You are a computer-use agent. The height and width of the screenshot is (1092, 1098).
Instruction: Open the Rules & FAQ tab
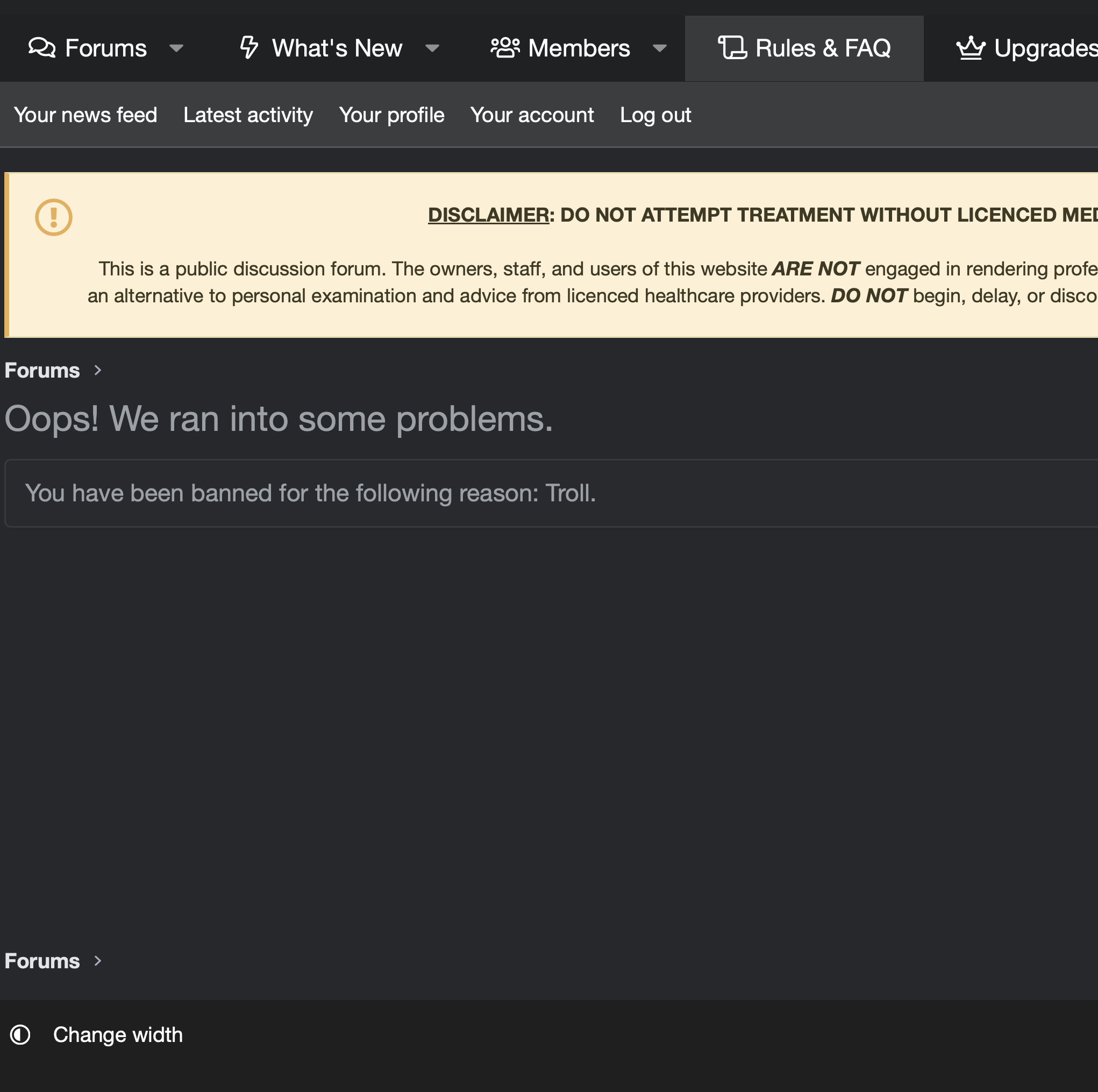coord(804,48)
